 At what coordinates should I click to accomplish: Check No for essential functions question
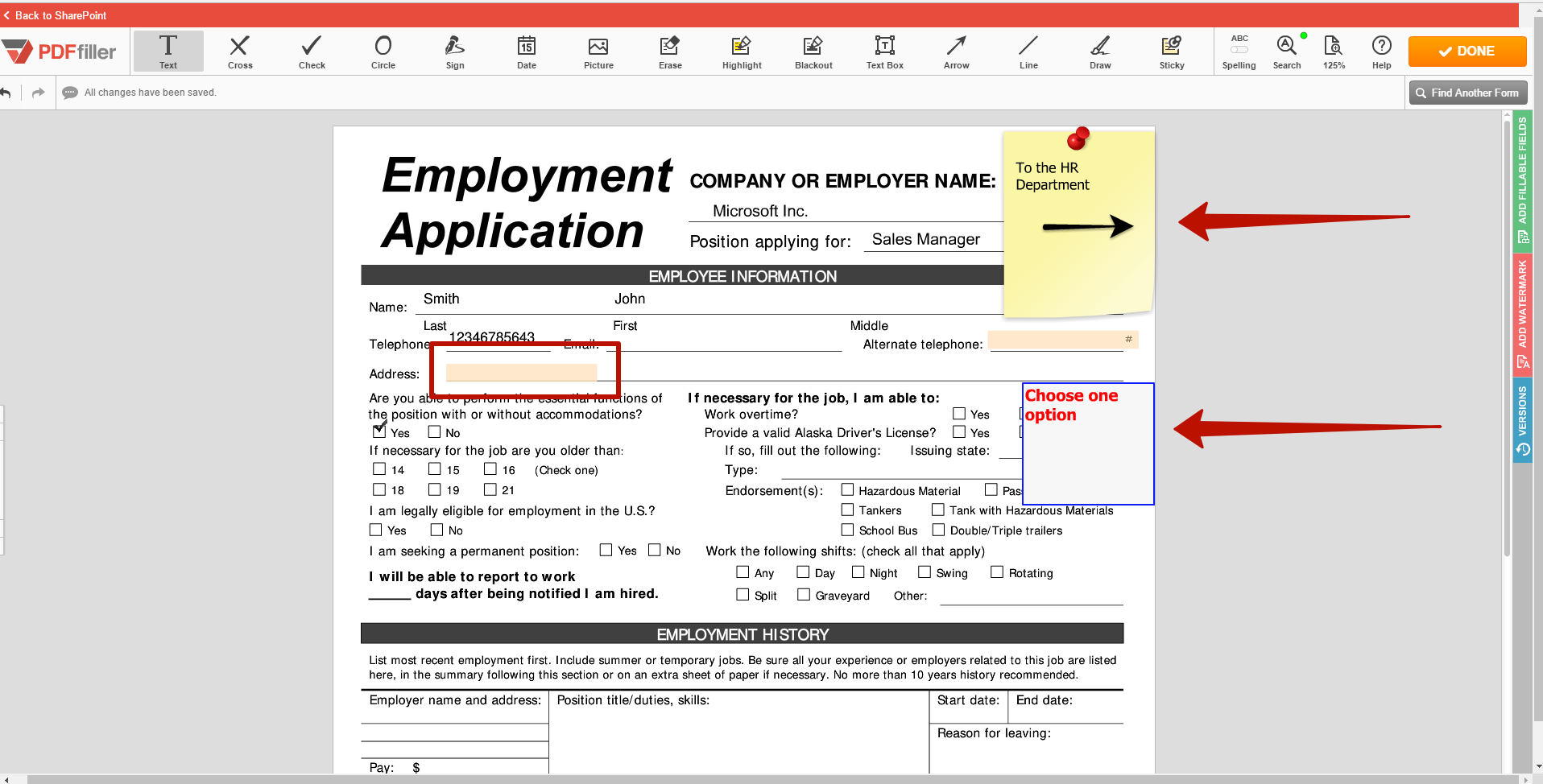pos(435,431)
